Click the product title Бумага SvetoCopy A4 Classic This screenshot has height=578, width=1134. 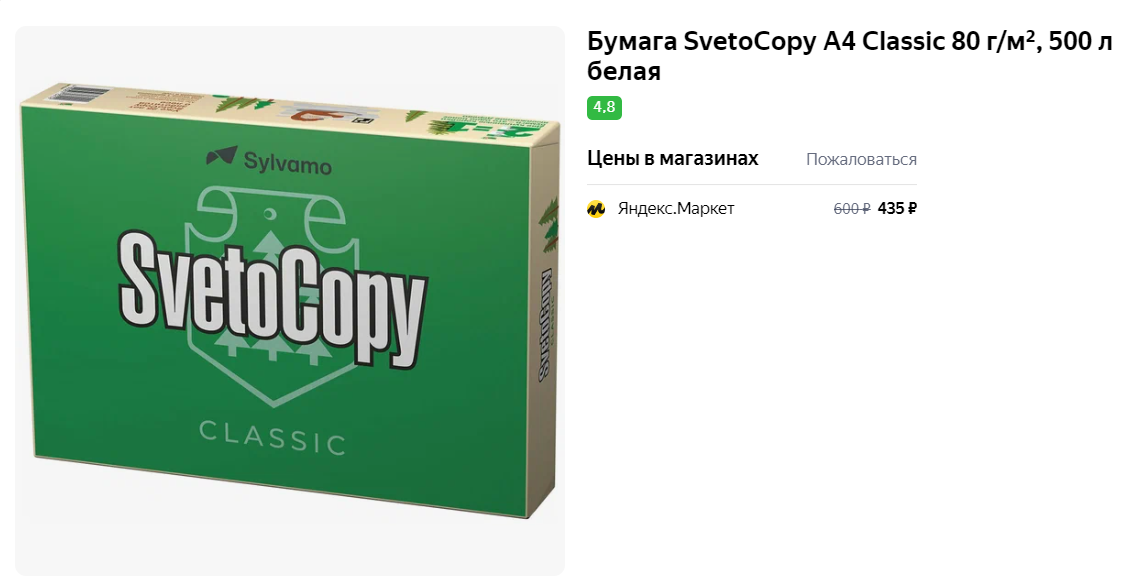coord(767,43)
